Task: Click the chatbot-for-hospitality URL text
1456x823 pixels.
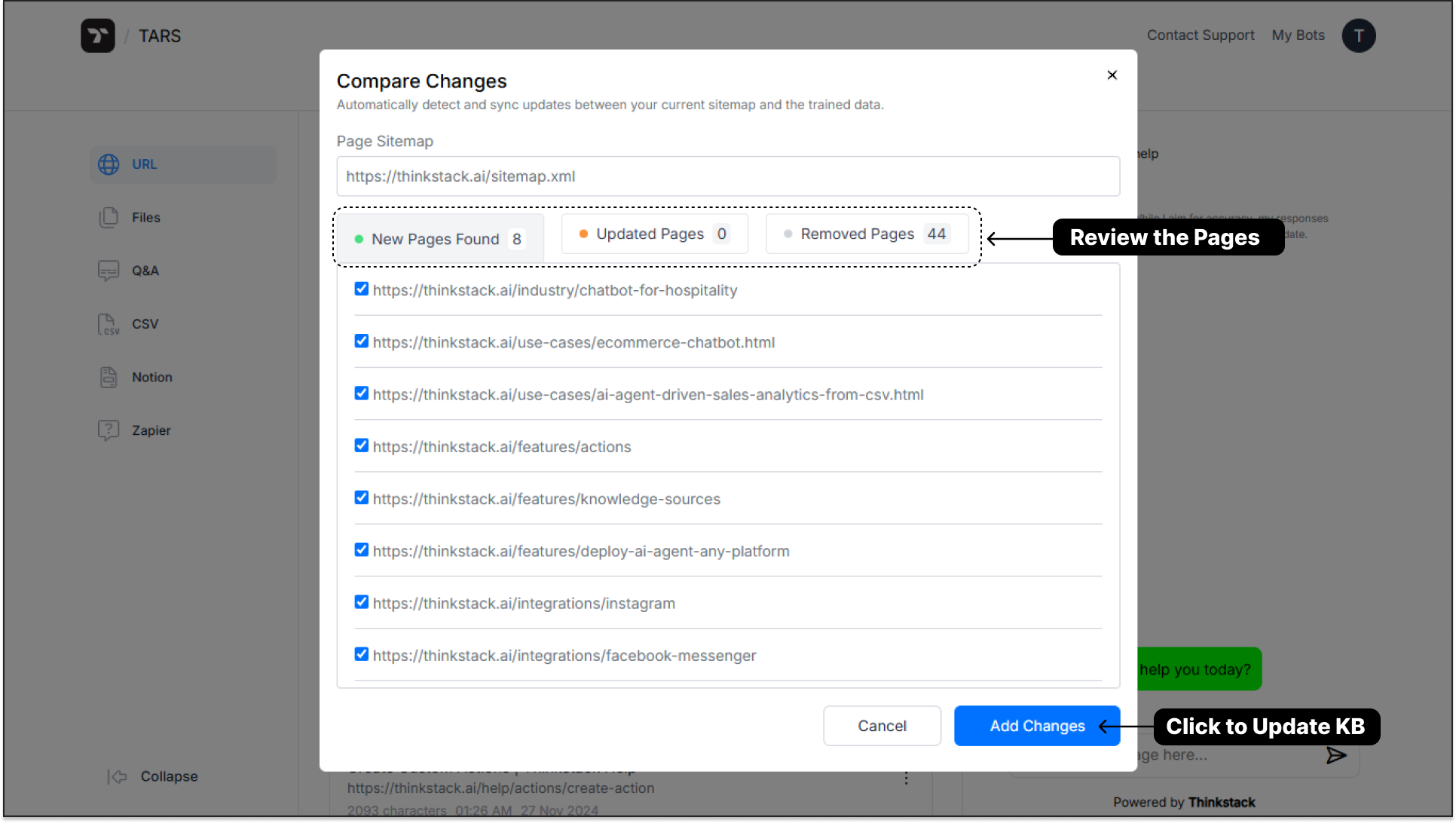Action: (555, 290)
